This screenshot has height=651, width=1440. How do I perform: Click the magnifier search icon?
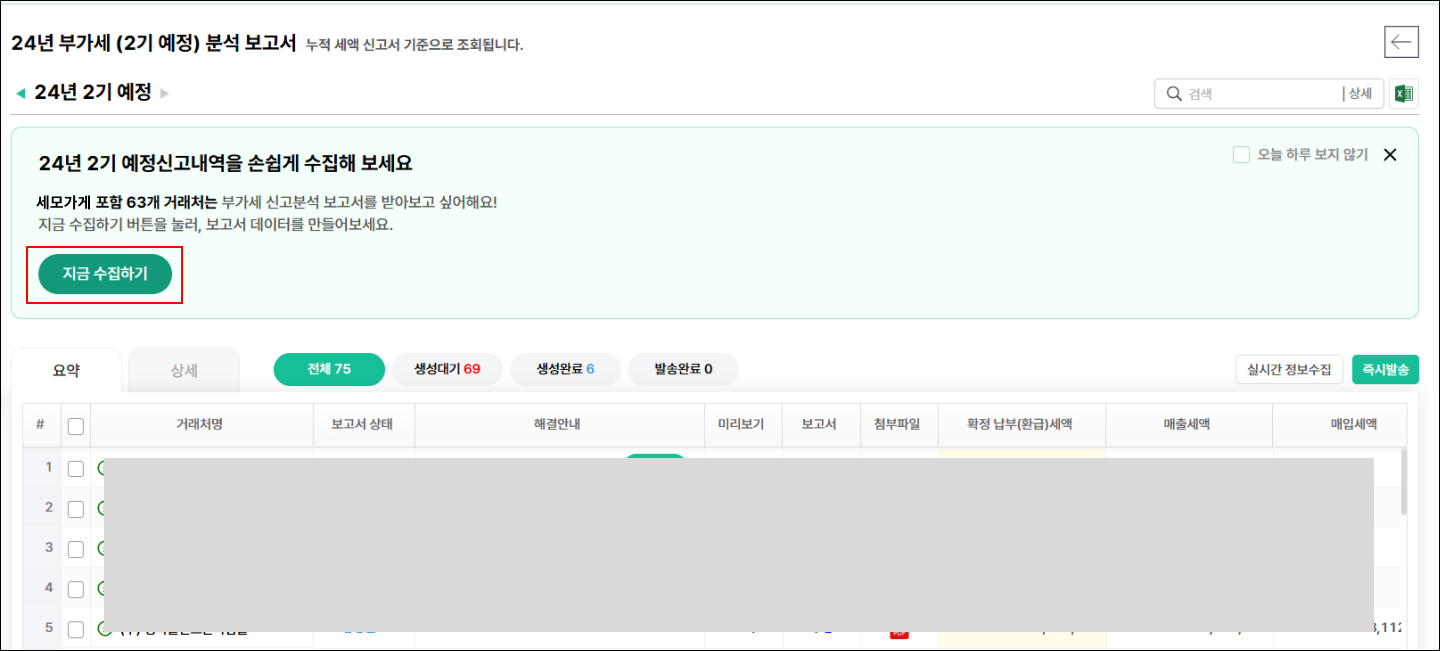pos(1173,94)
